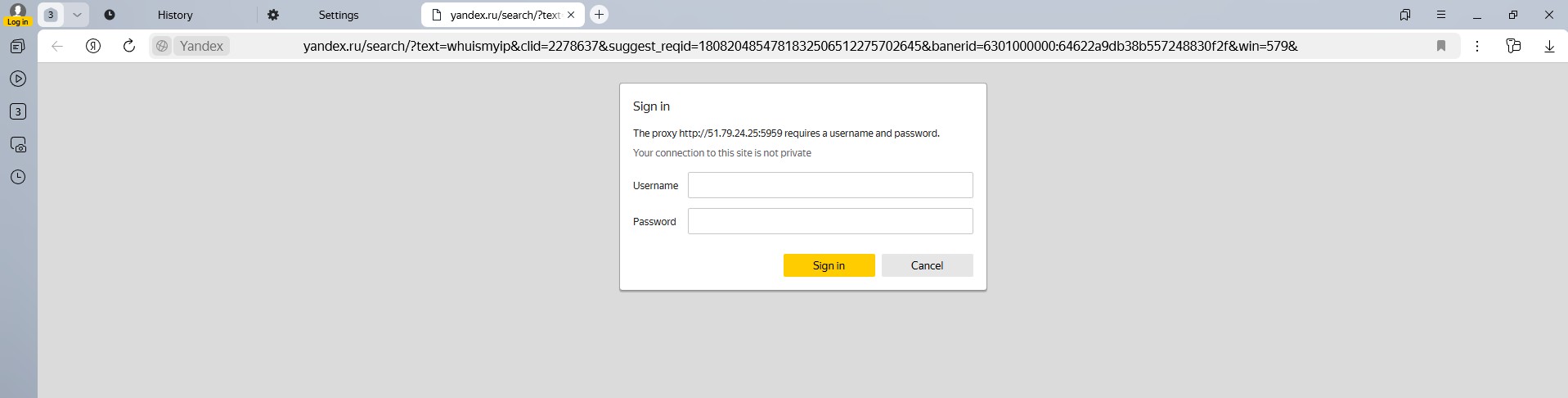Click the Log in profile avatar
The height and width of the screenshot is (398, 1568).
click(x=17, y=14)
